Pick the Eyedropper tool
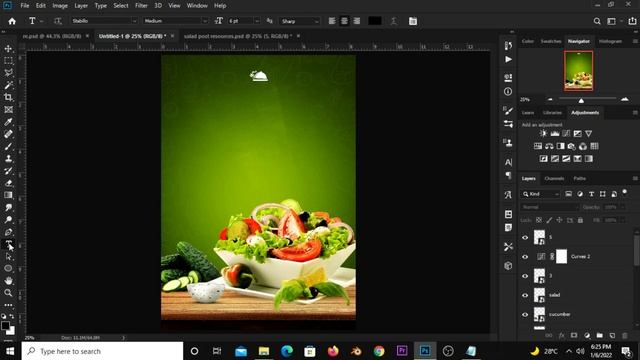 [x=8, y=122]
